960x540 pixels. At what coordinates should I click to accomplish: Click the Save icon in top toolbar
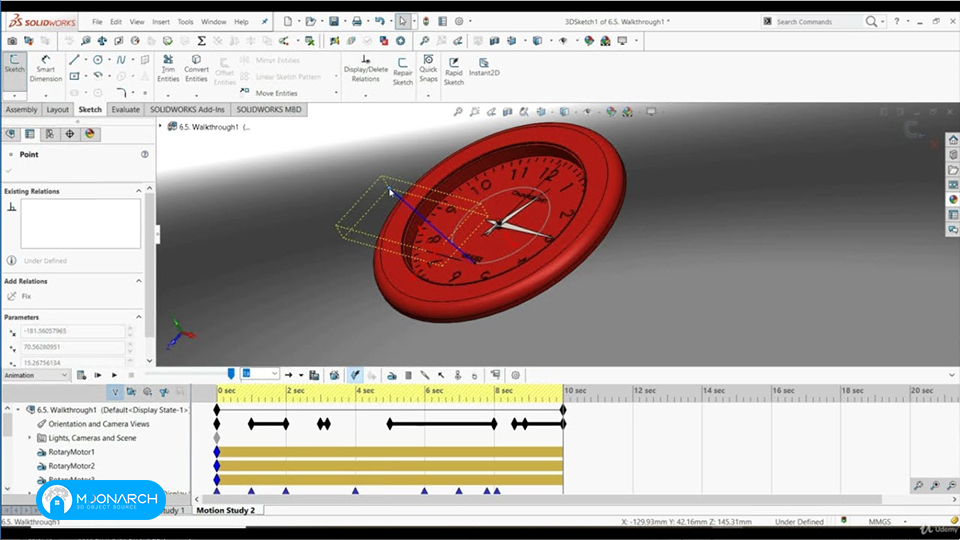click(334, 21)
